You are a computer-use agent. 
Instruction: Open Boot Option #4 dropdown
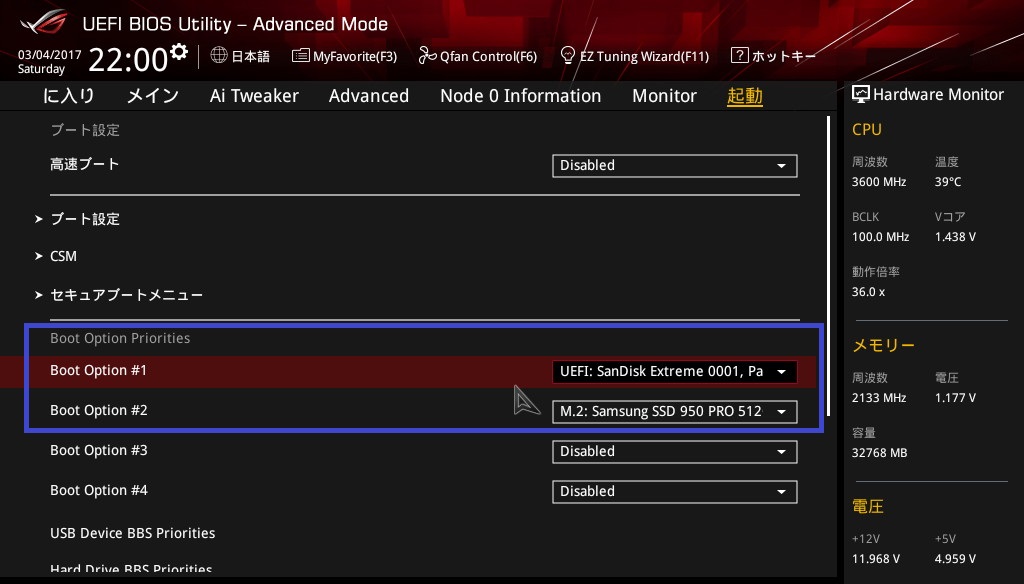[x=675, y=491]
